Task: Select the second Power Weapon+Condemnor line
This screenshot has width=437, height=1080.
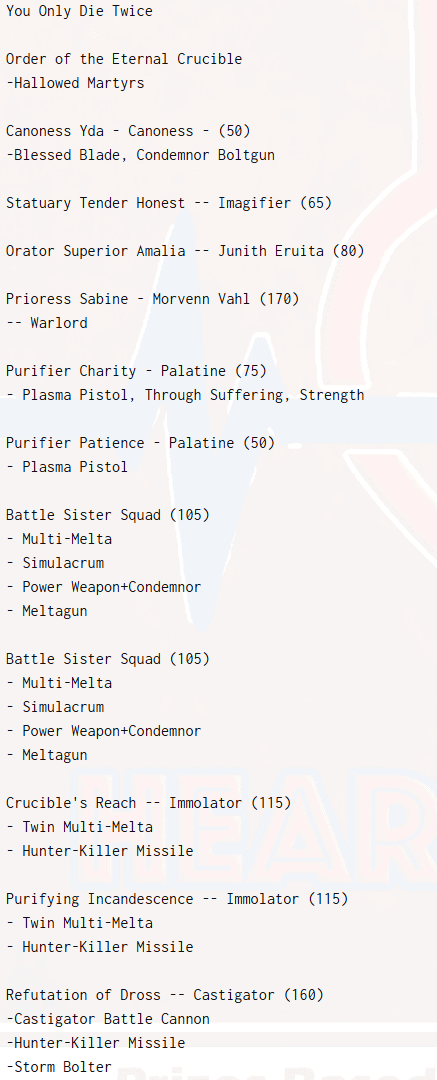Action: (x=103, y=731)
